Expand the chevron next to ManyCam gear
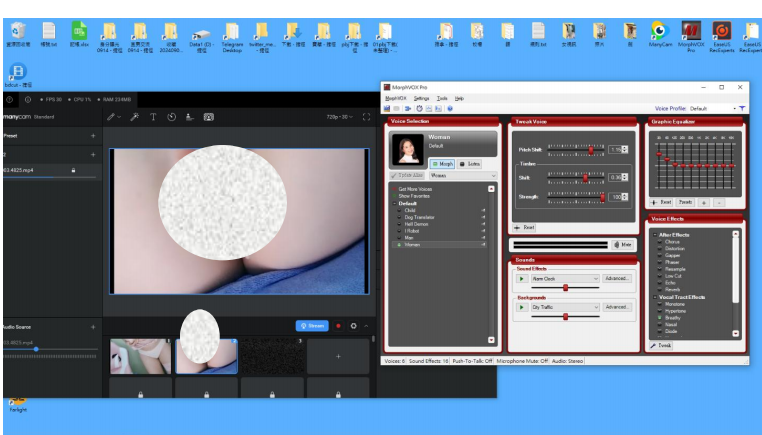Screen dimensions: 762x435 (x=366, y=326)
